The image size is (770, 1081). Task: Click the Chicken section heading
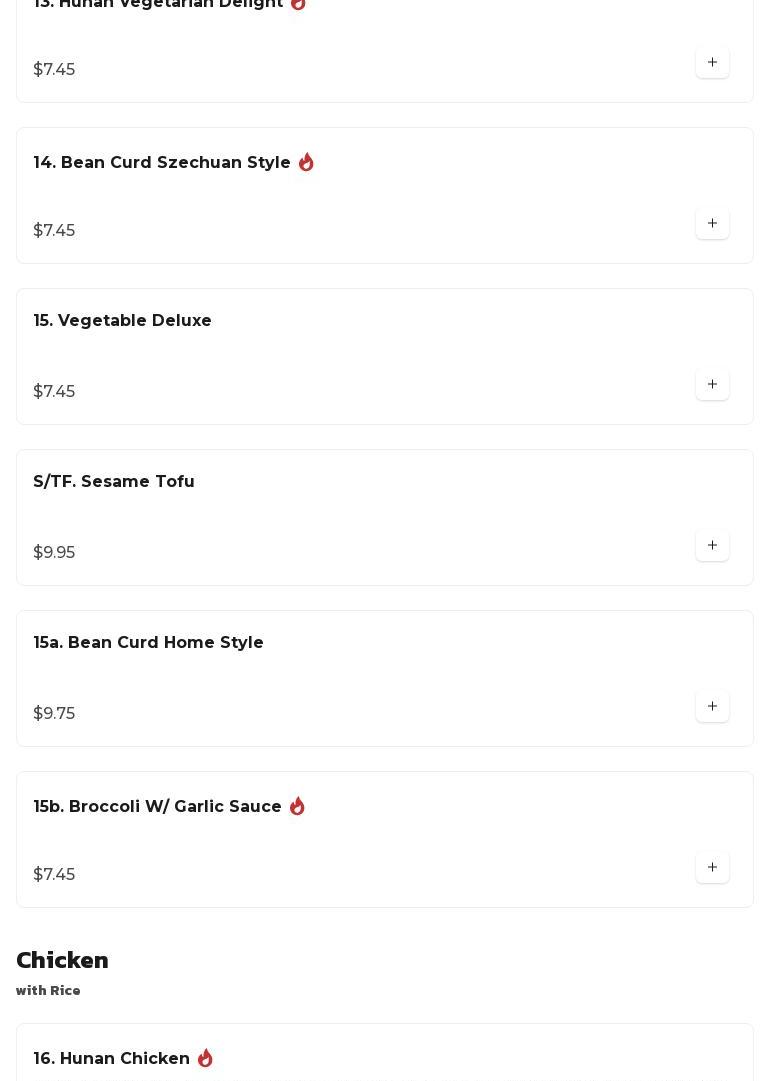[x=62, y=961]
